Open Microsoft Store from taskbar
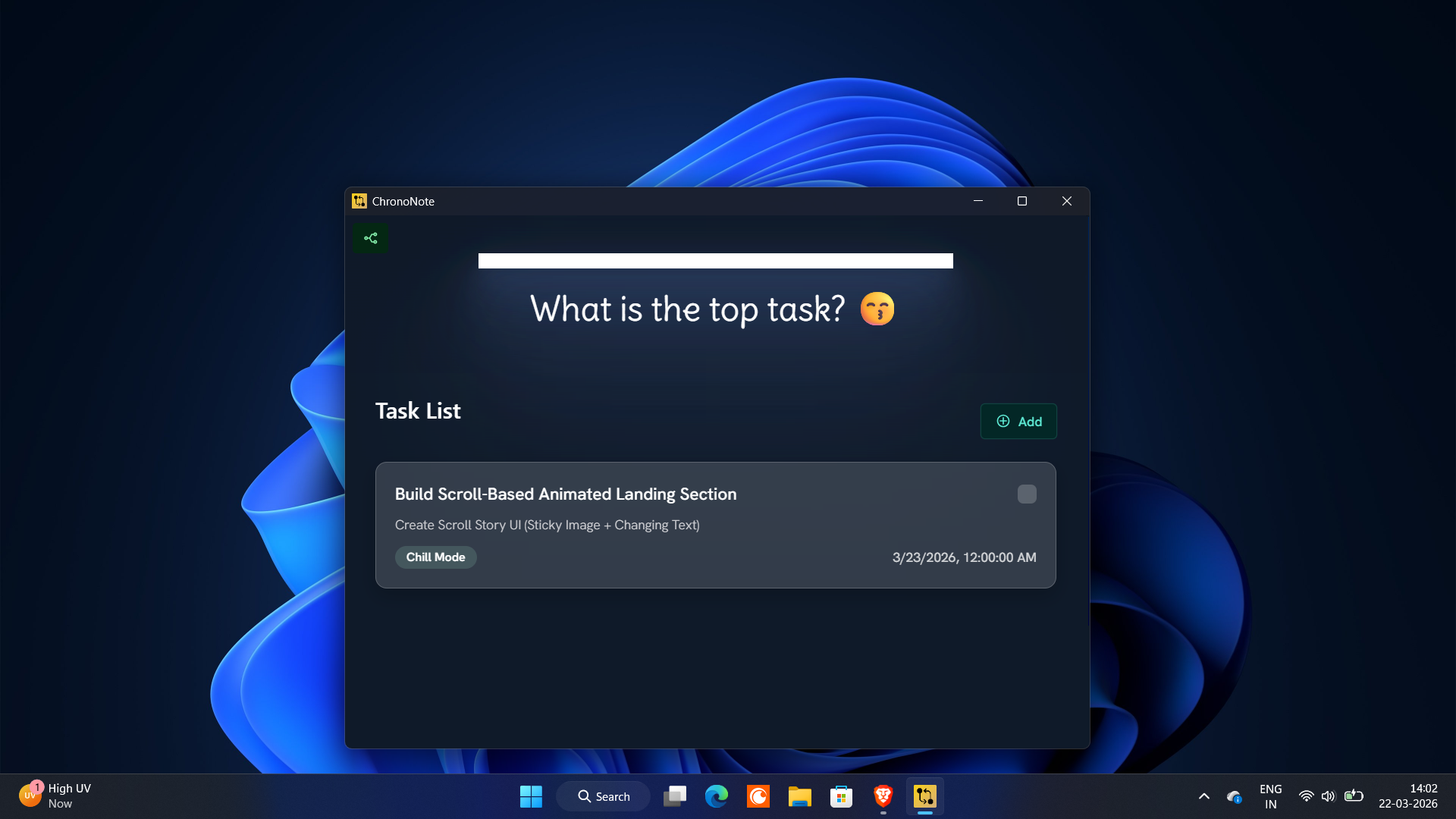This screenshot has width=1456, height=819. (841, 796)
